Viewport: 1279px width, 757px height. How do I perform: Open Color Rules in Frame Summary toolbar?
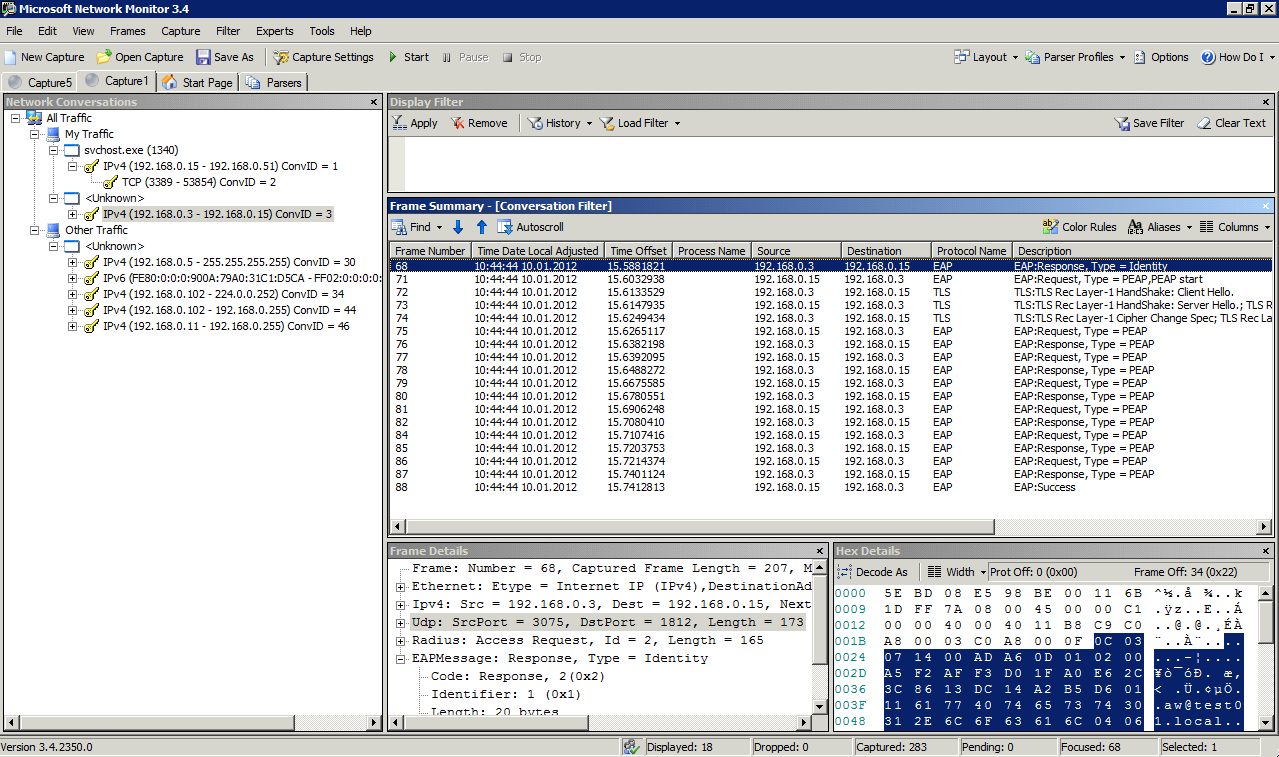[x=1079, y=227]
